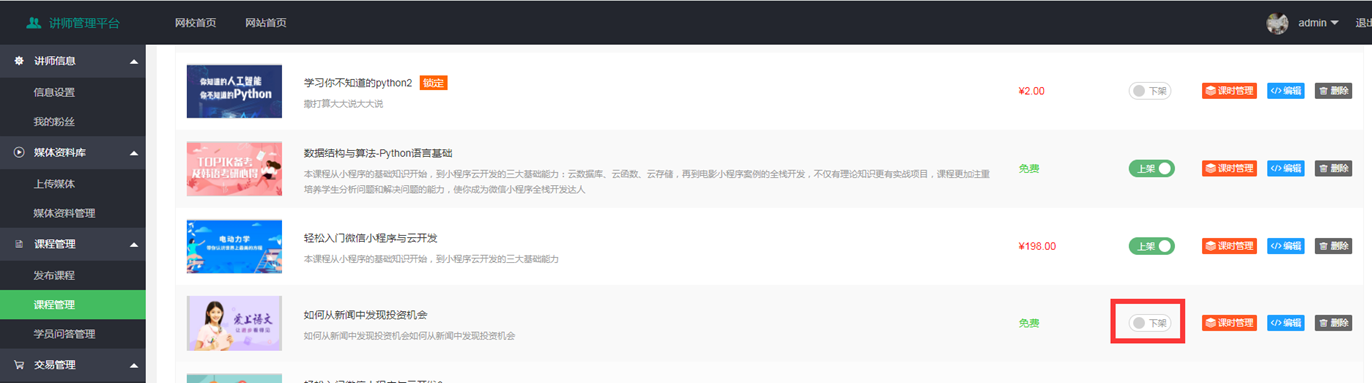
Task: Click 删除 for 学习你不知道的python2
Action: 1333,91
